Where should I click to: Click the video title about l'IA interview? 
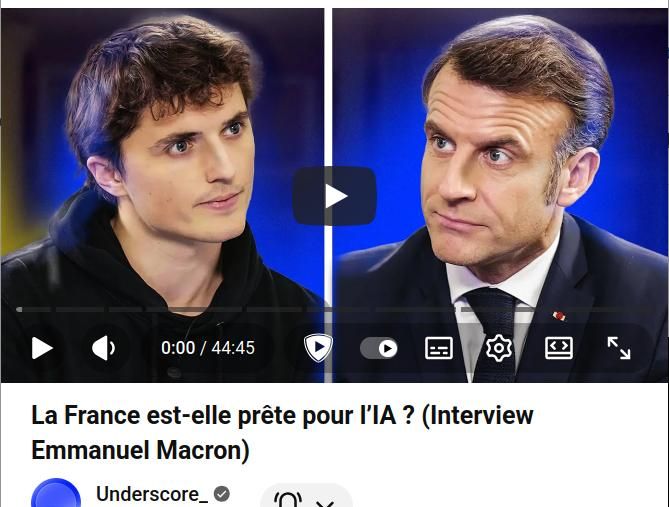tap(282, 433)
